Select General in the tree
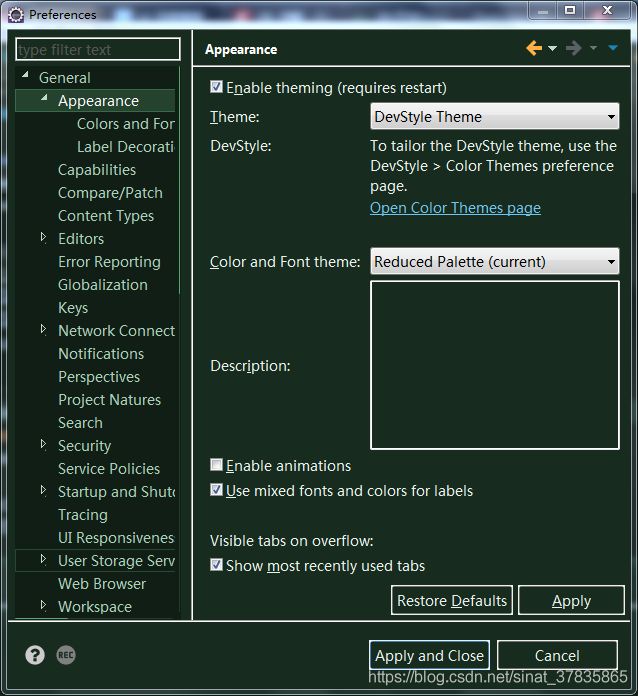This screenshot has height=696, width=638. (x=64, y=78)
